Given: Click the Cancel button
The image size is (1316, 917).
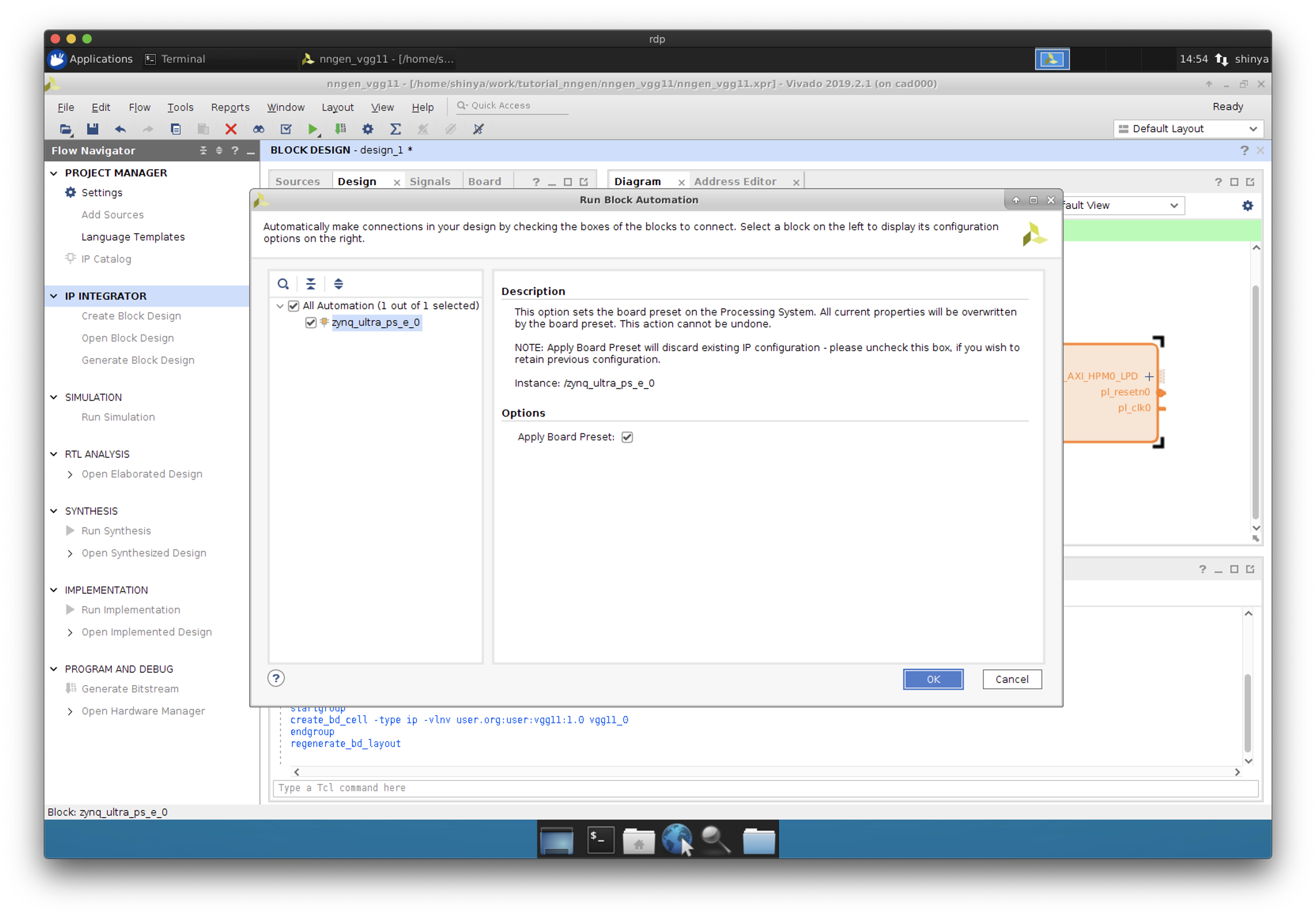Looking at the screenshot, I should (1012, 679).
